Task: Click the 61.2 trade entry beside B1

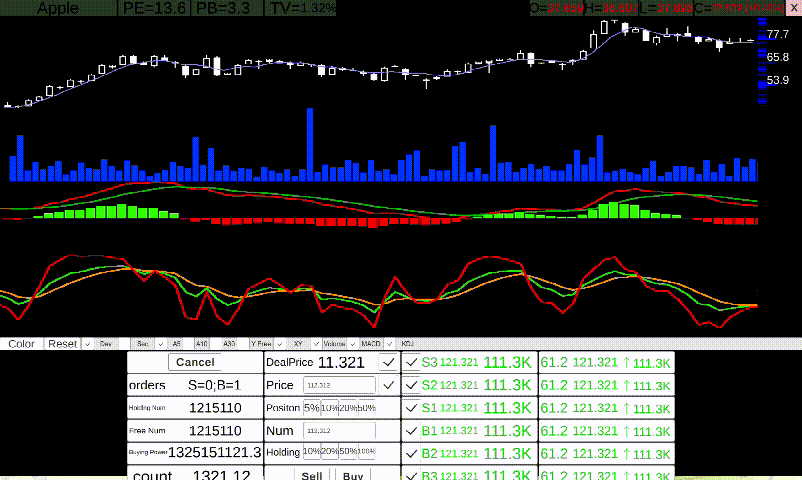Action: (606, 431)
